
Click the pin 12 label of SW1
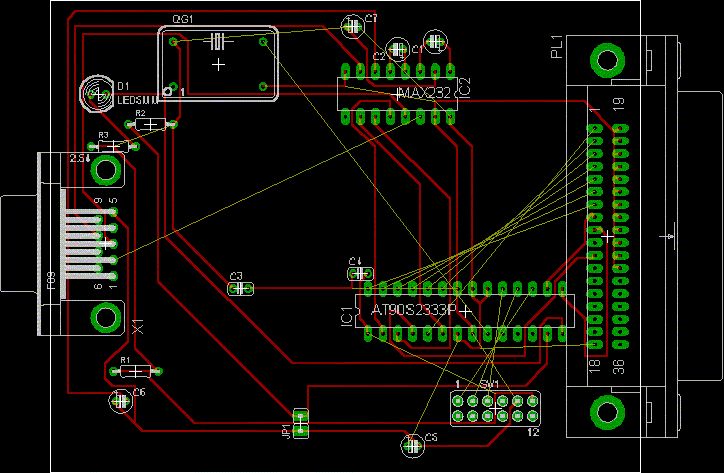click(x=533, y=432)
